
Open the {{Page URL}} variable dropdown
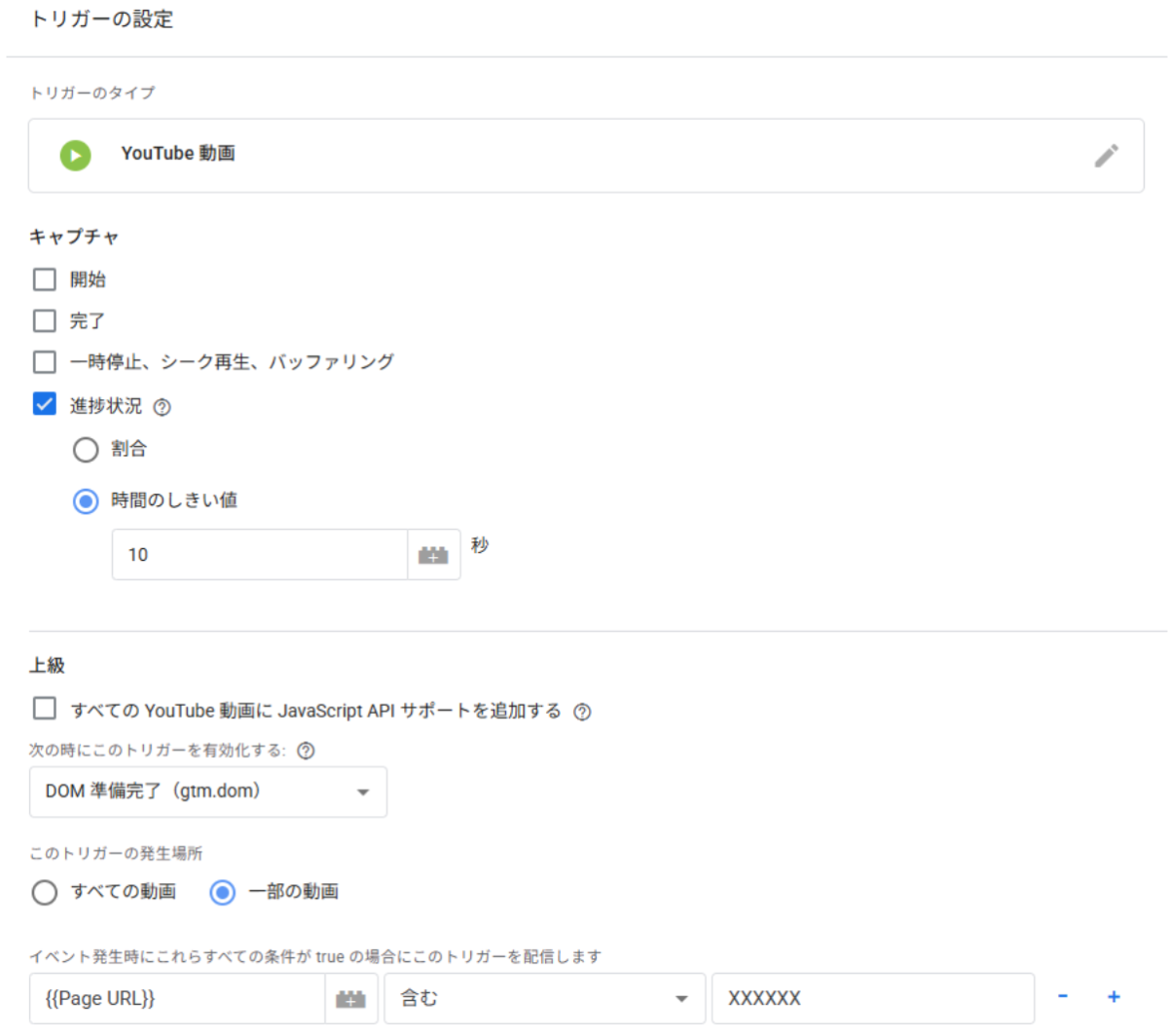pos(177,999)
